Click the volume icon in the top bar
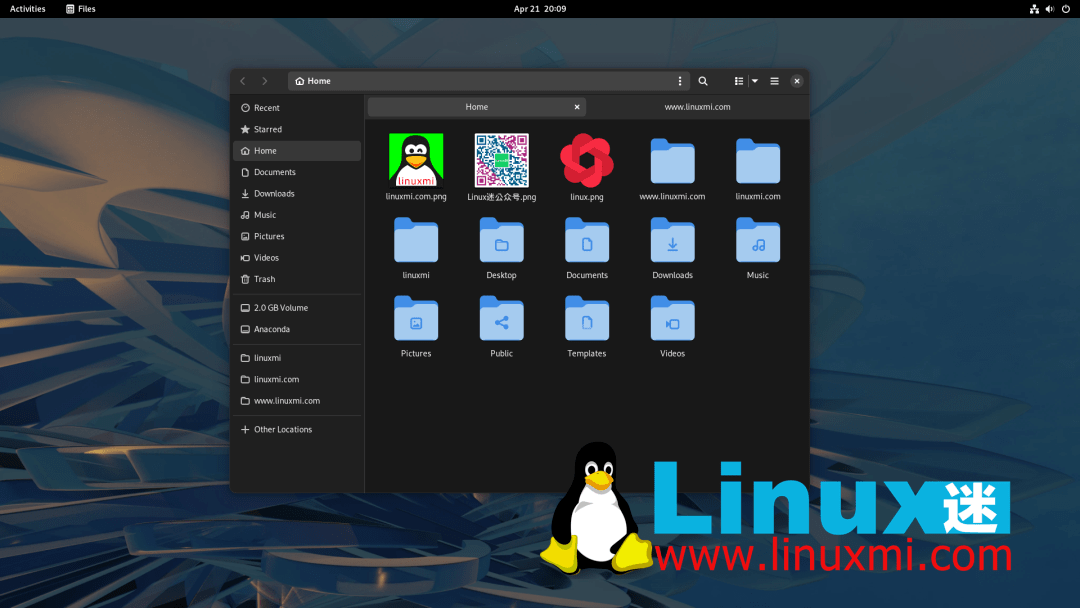This screenshot has width=1080, height=608. 1049,9
